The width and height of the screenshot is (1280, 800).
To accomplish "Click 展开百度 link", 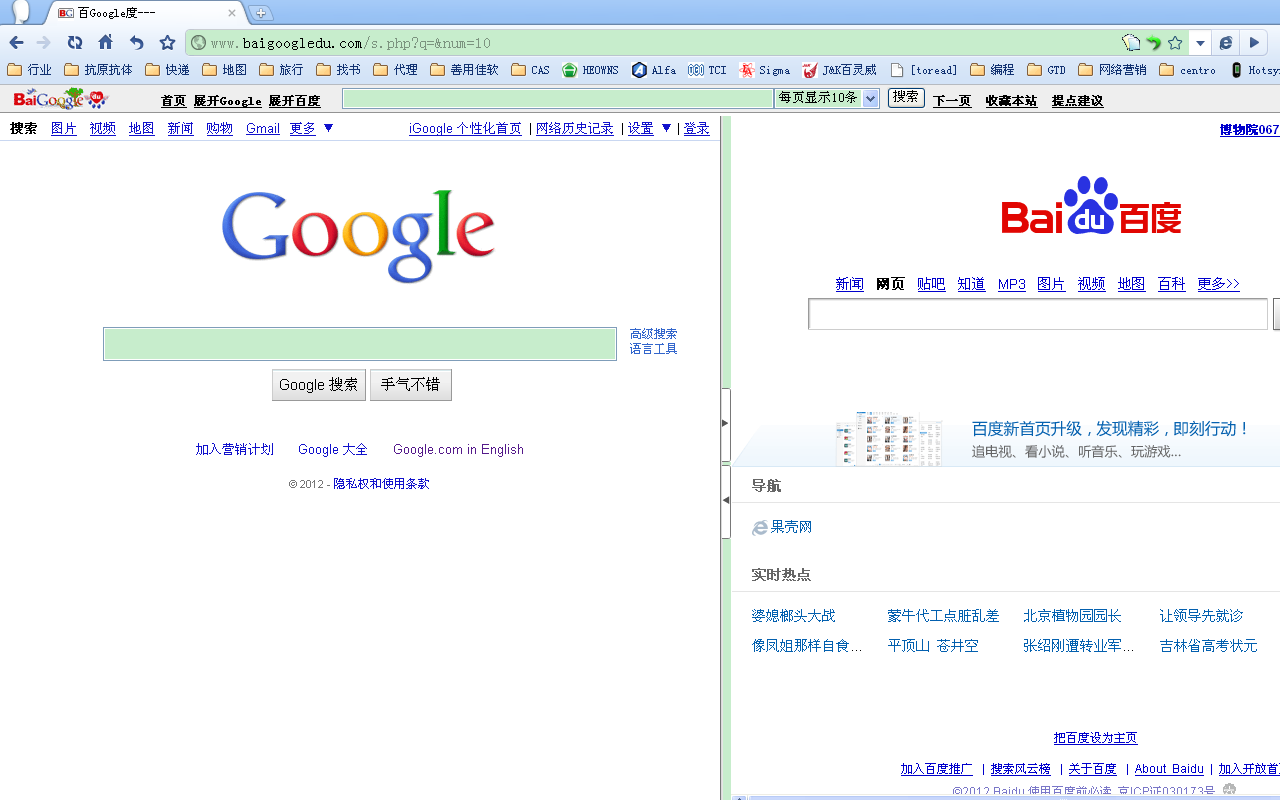I will coord(294,101).
